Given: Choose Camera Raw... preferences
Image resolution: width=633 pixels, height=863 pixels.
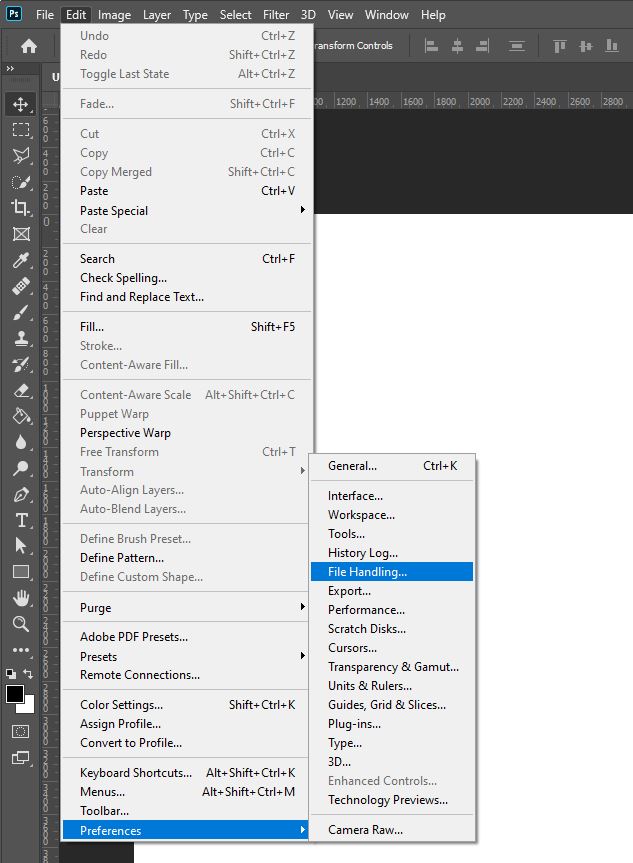Looking at the screenshot, I should [x=392, y=829].
